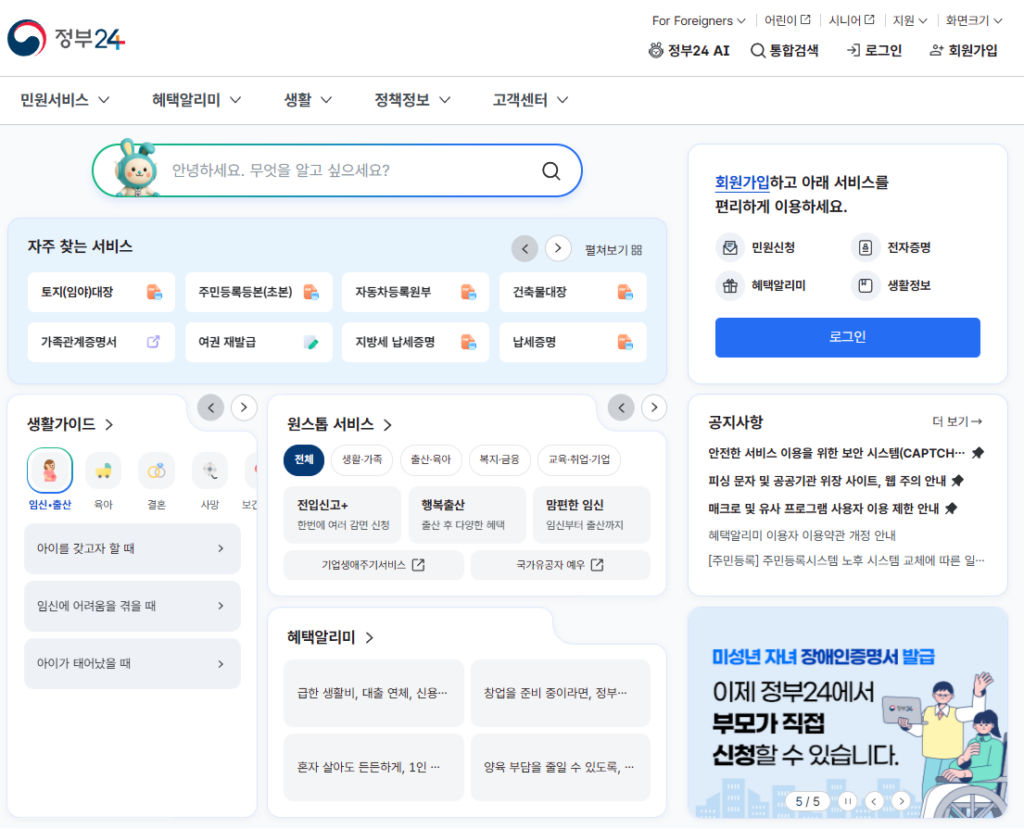Screen dimensions: 1024x829
Task: Show previous 자주 찾는 서비스 items
Action: 524,248
